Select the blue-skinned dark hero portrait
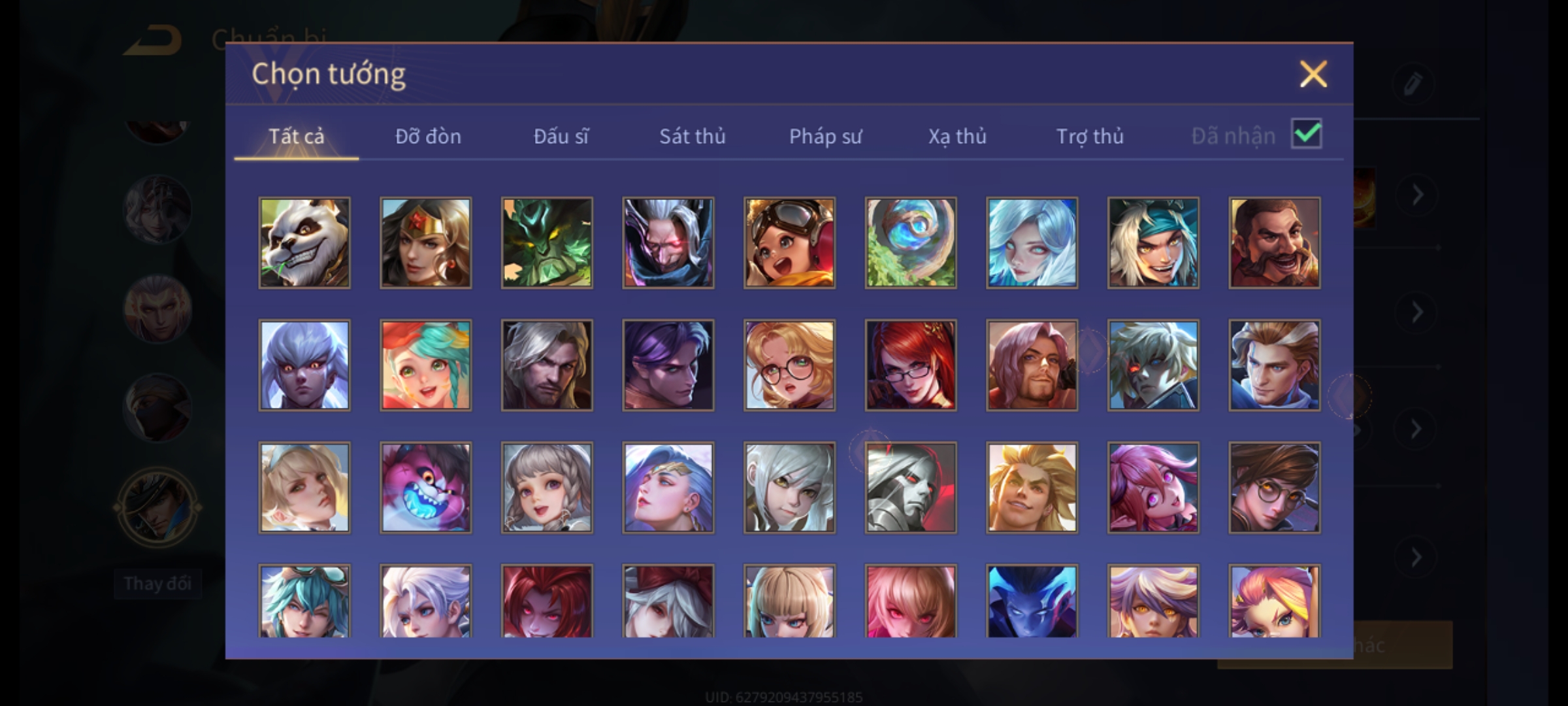1568x706 pixels. click(1032, 601)
